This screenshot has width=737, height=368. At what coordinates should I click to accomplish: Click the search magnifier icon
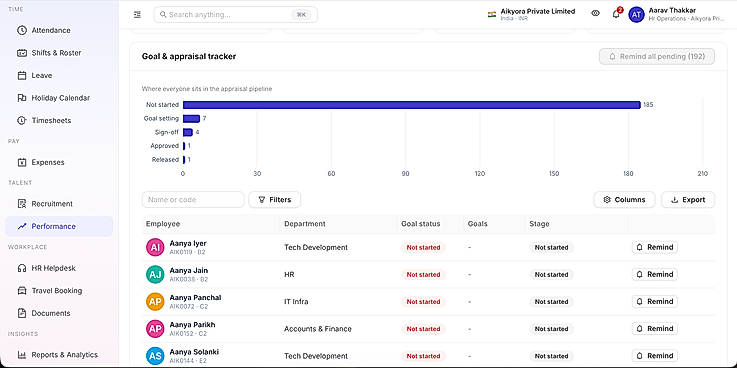(x=163, y=15)
